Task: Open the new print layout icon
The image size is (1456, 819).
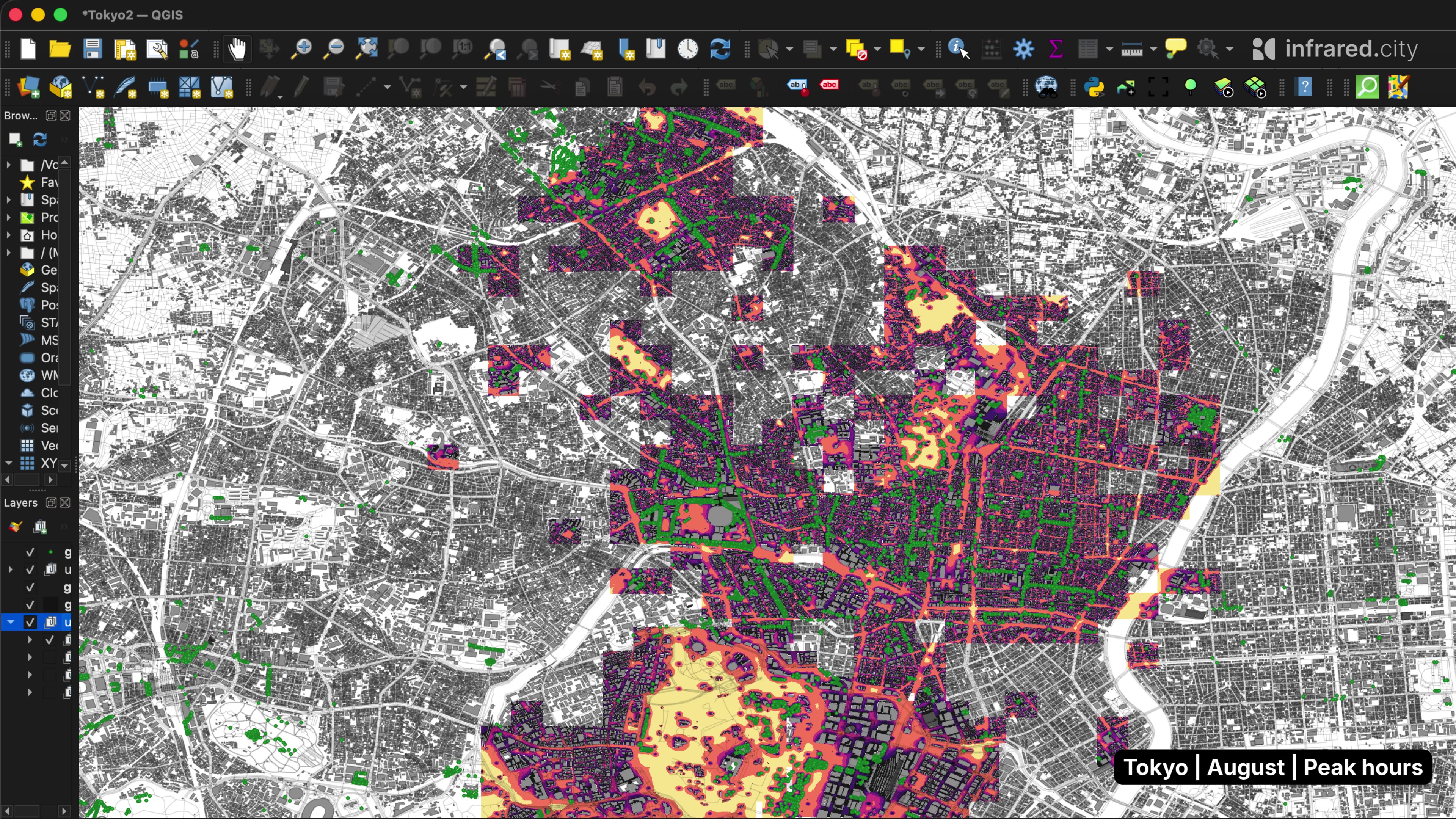Action: pos(125,49)
